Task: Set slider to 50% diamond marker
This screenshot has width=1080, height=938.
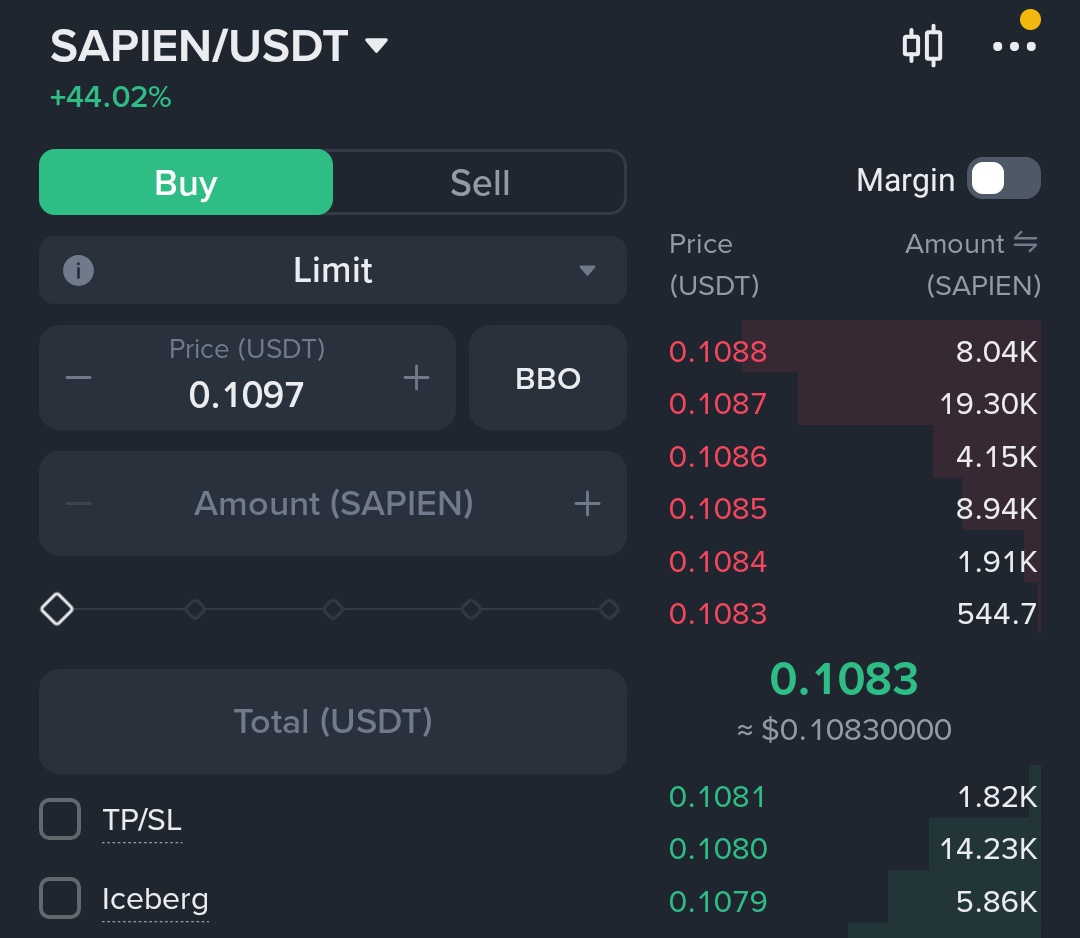Action: pos(333,609)
